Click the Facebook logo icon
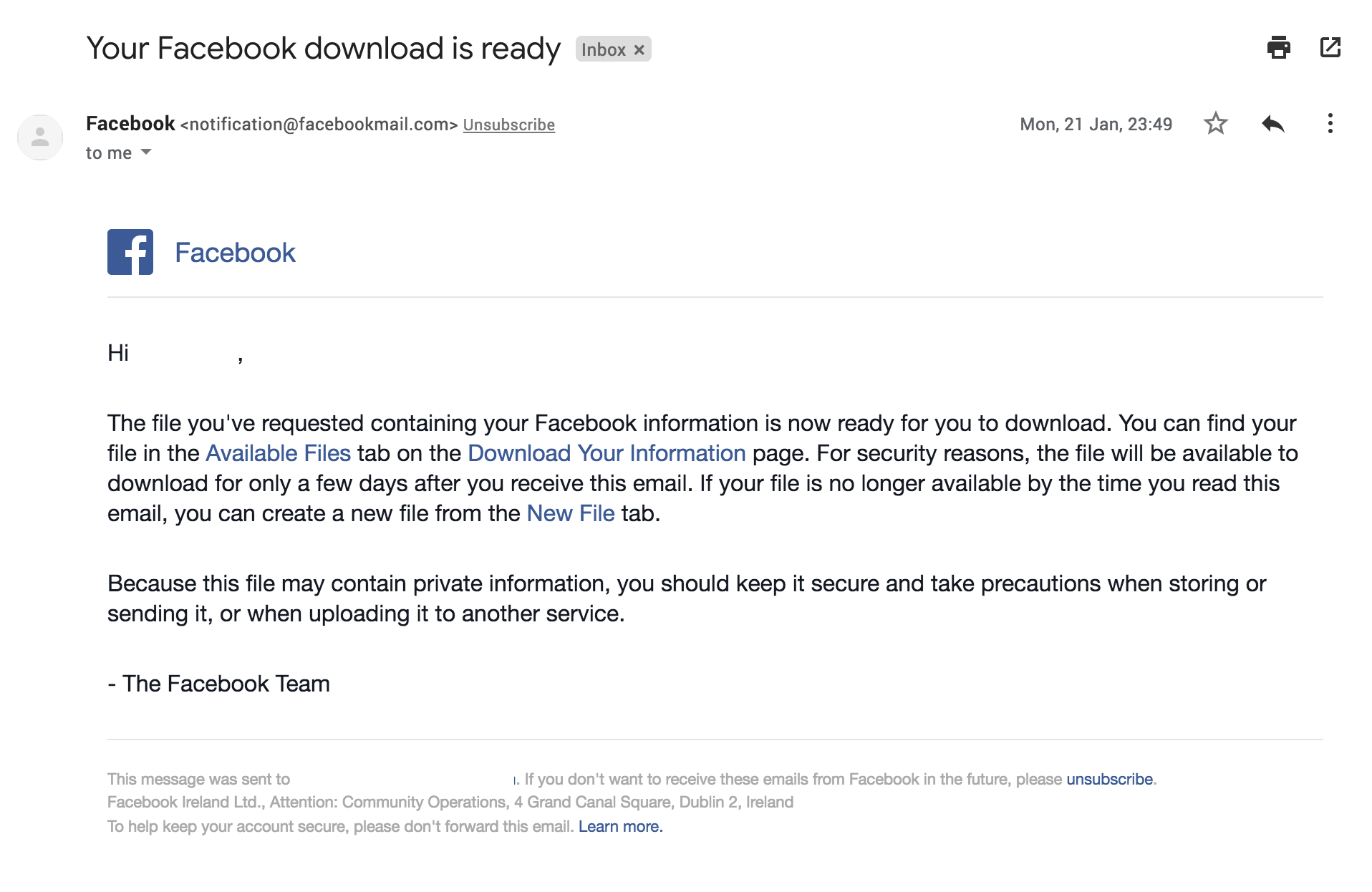This screenshot has height=892, width=1372. [x=130, y=252]
